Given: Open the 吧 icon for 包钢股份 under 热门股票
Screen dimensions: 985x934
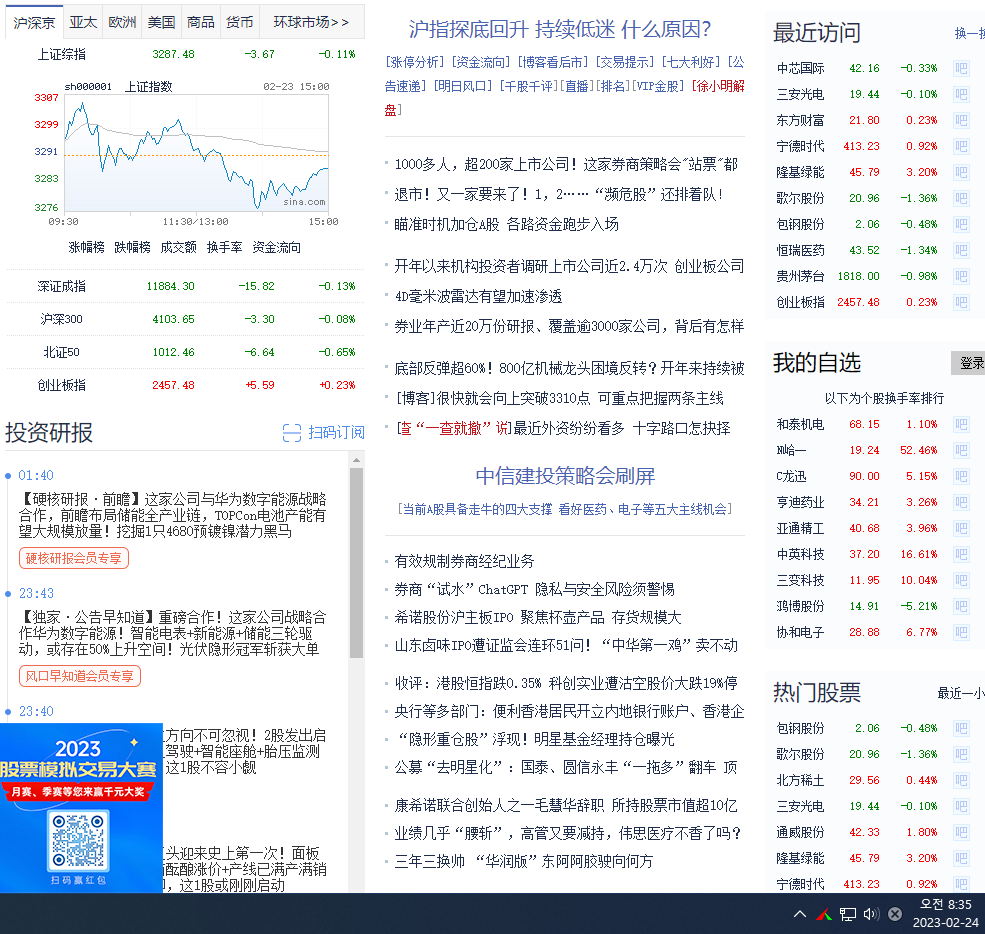Looking at the screenshot, I should [961, 728].
